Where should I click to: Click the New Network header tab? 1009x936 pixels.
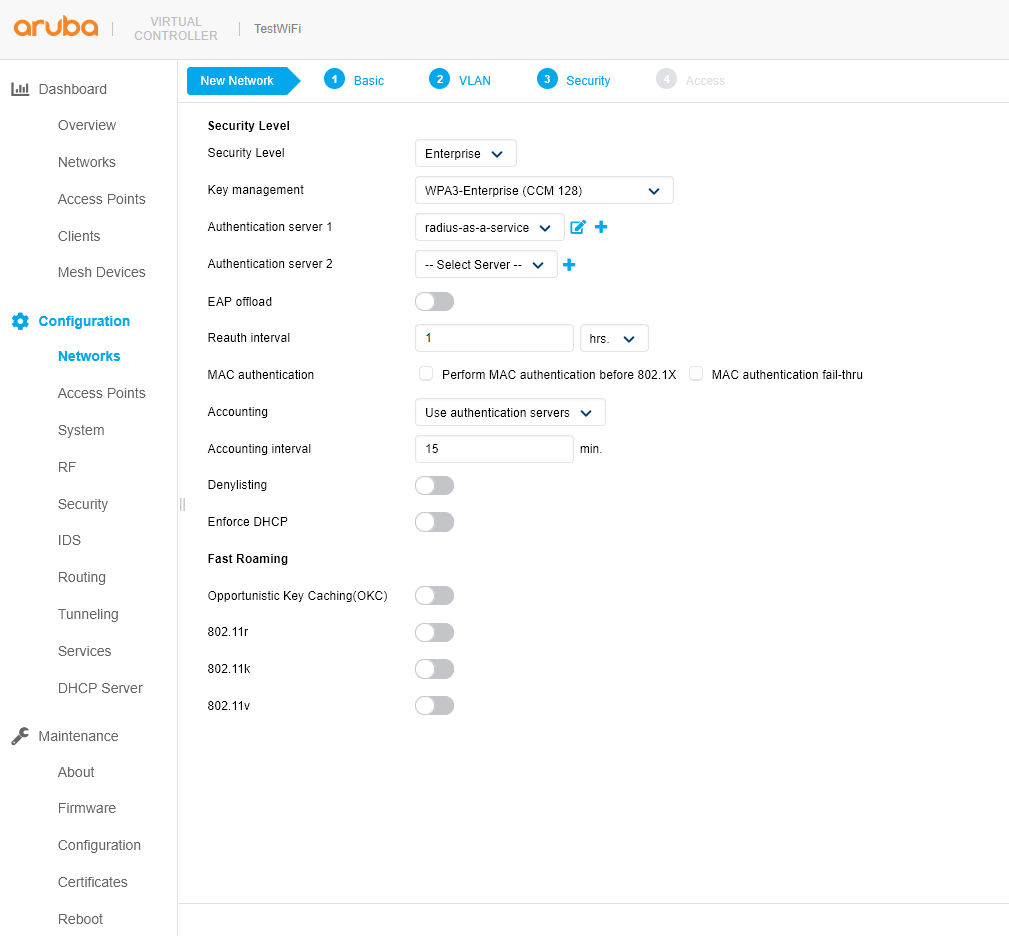(x=243, y=80)
